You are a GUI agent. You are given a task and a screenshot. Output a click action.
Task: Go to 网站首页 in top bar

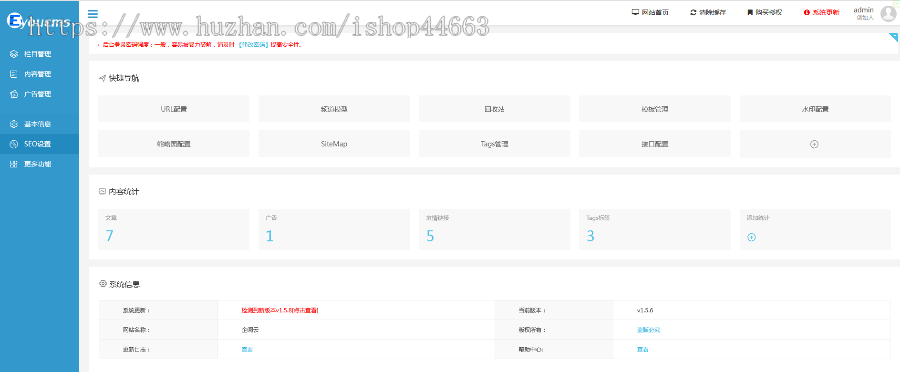tap(654, 12)
